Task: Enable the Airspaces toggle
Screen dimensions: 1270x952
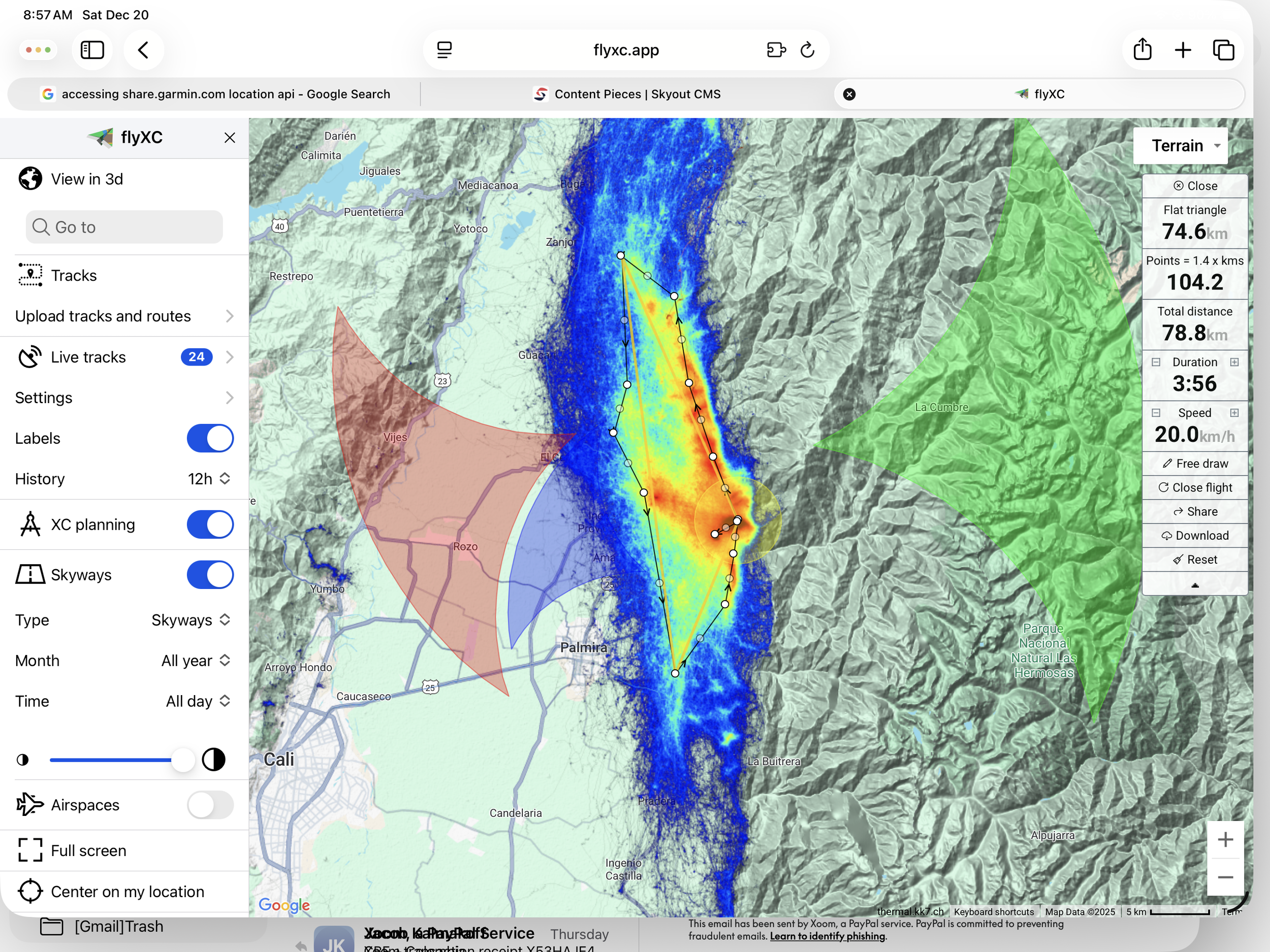Action: [x=210, y=805]
